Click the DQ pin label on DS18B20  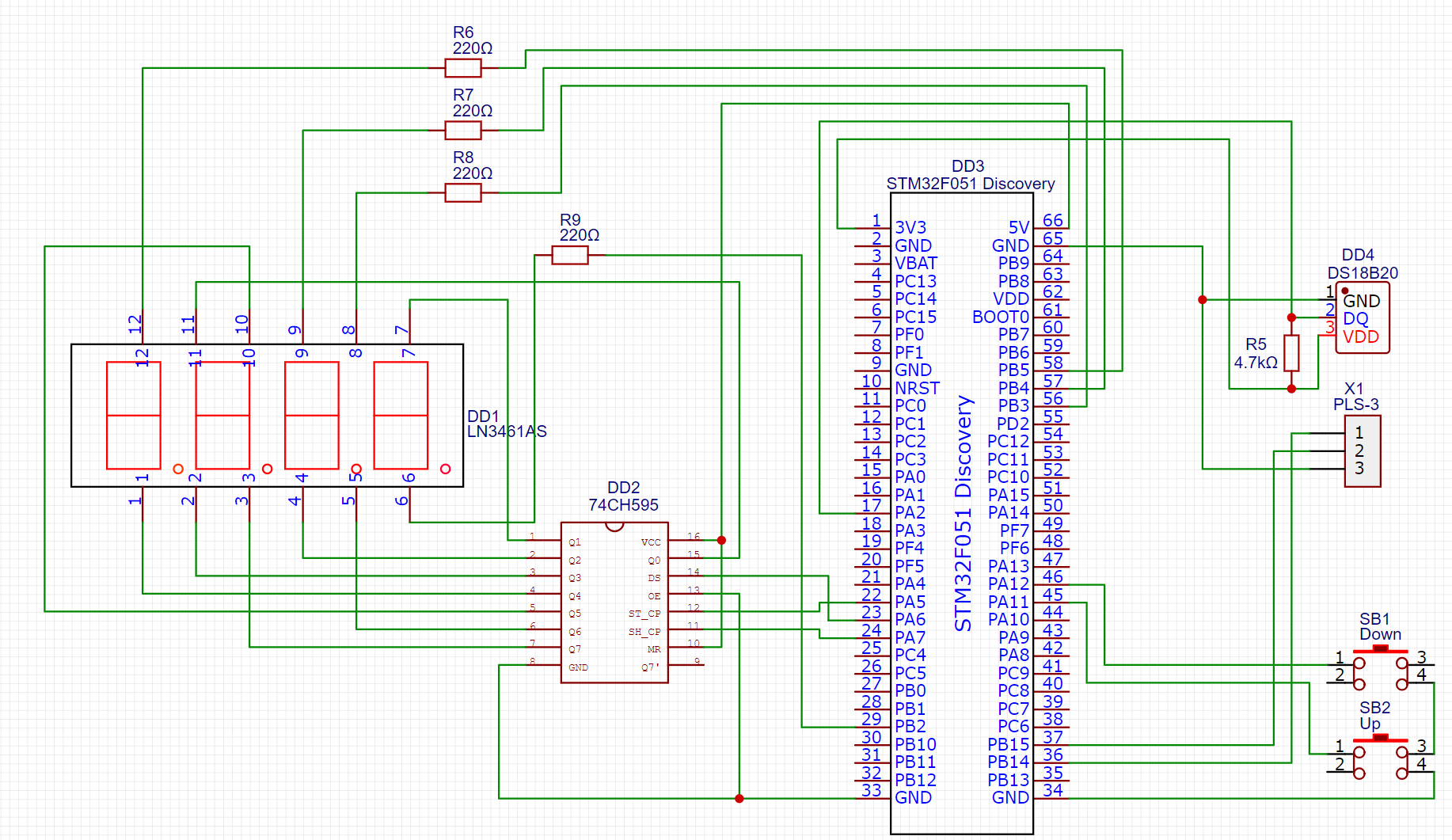point(1355,318)
